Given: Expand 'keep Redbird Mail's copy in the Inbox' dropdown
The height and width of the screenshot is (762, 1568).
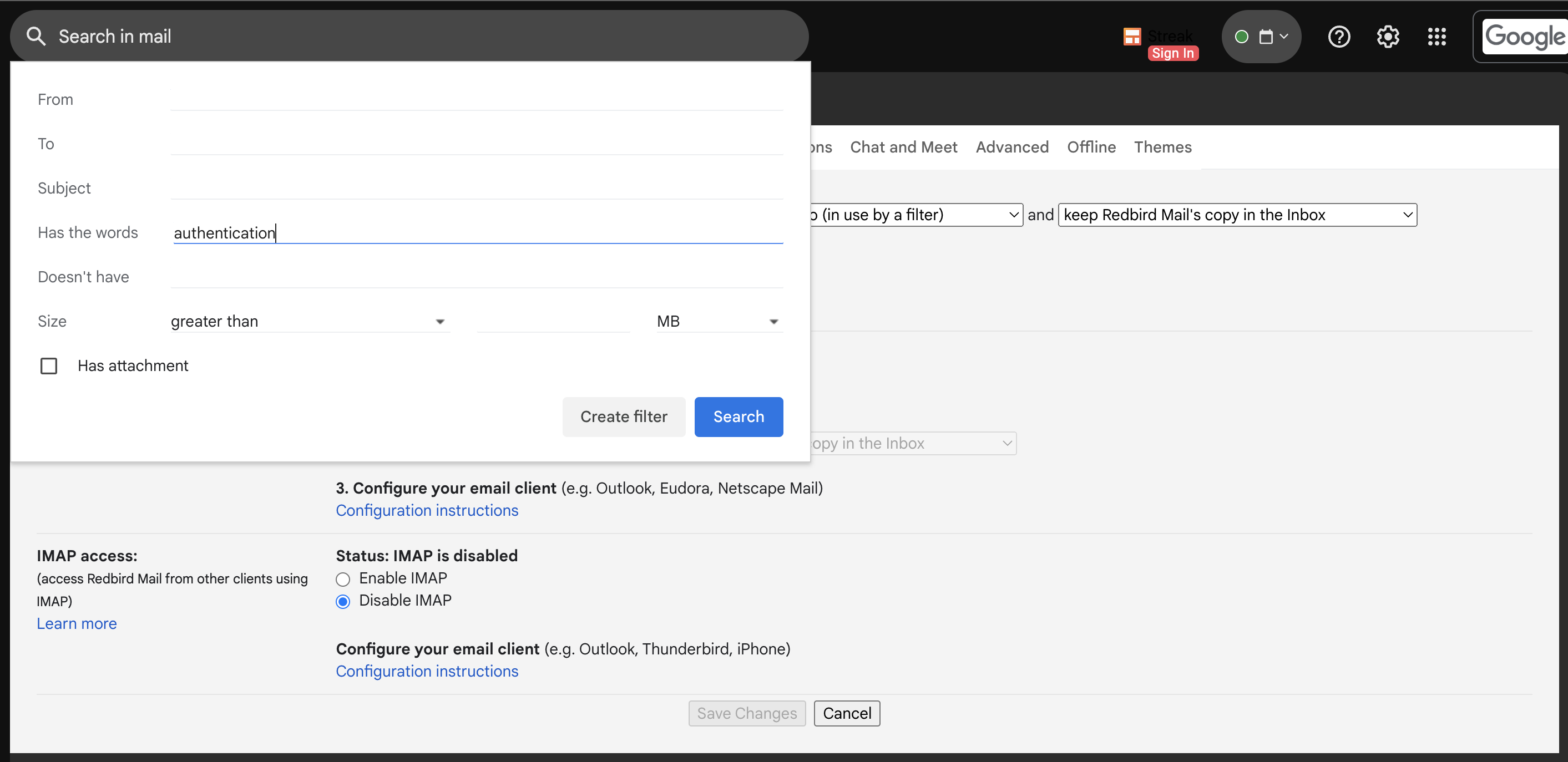Looking at the screenshot, I should click(1237, 215).
